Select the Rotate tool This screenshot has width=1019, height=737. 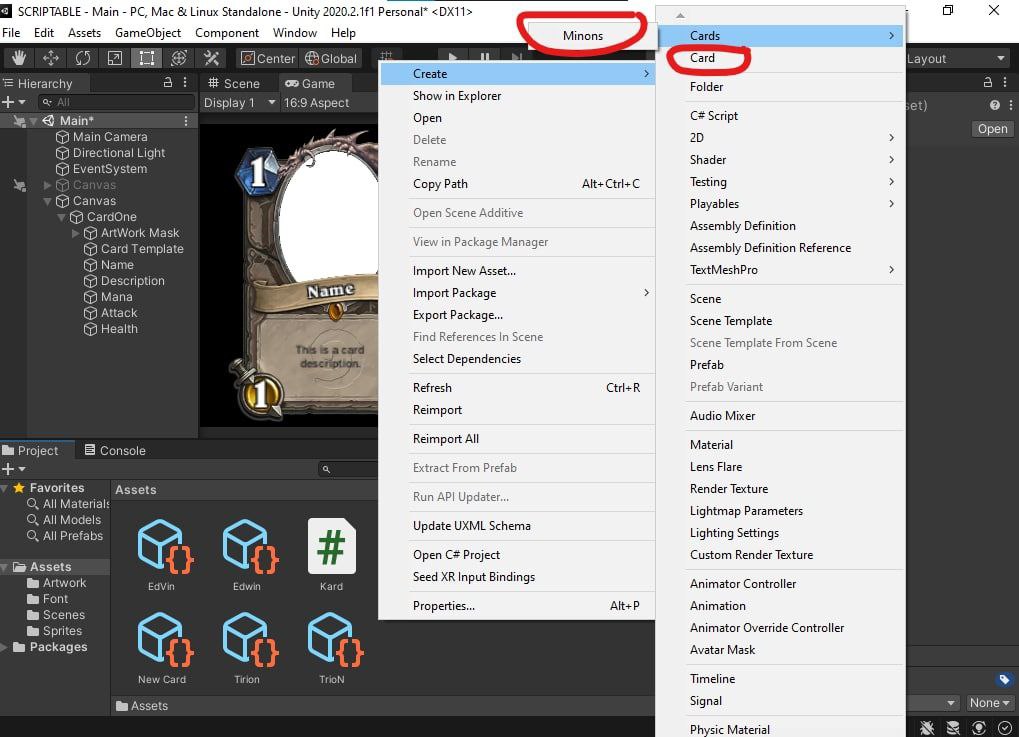tap(83, 58)
